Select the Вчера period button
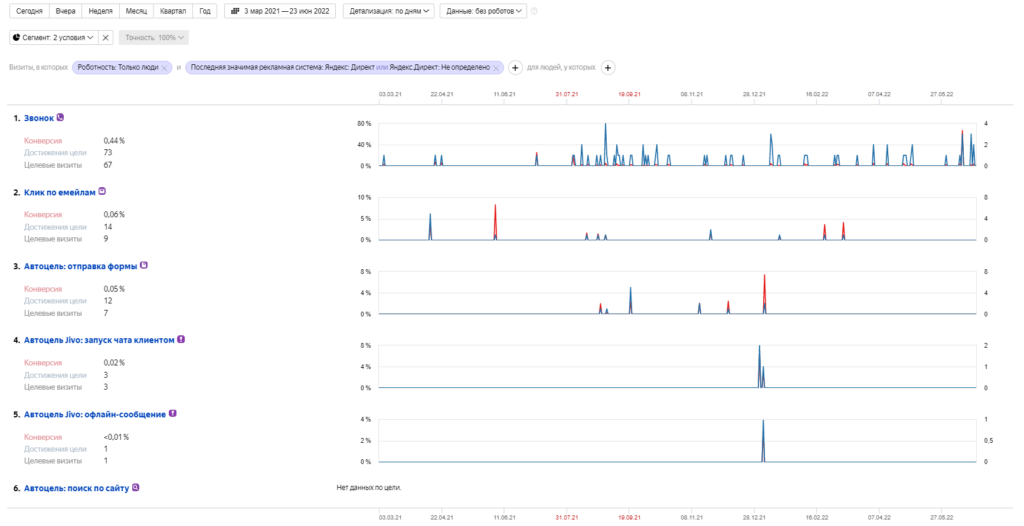The height and width of the screenshot is (526, 1024). coord(65,11)
